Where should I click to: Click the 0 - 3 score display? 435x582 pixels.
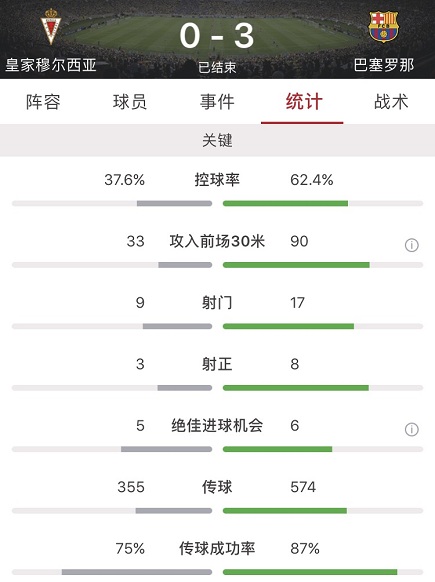coord(217,36)
